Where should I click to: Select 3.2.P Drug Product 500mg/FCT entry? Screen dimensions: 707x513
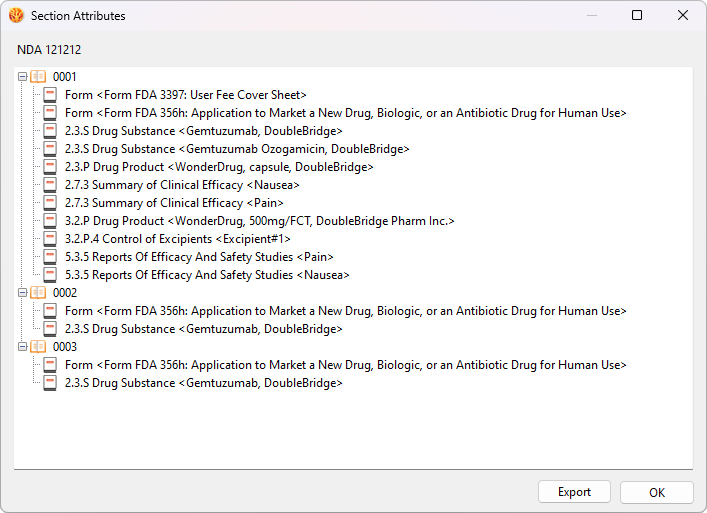[260, 221]
